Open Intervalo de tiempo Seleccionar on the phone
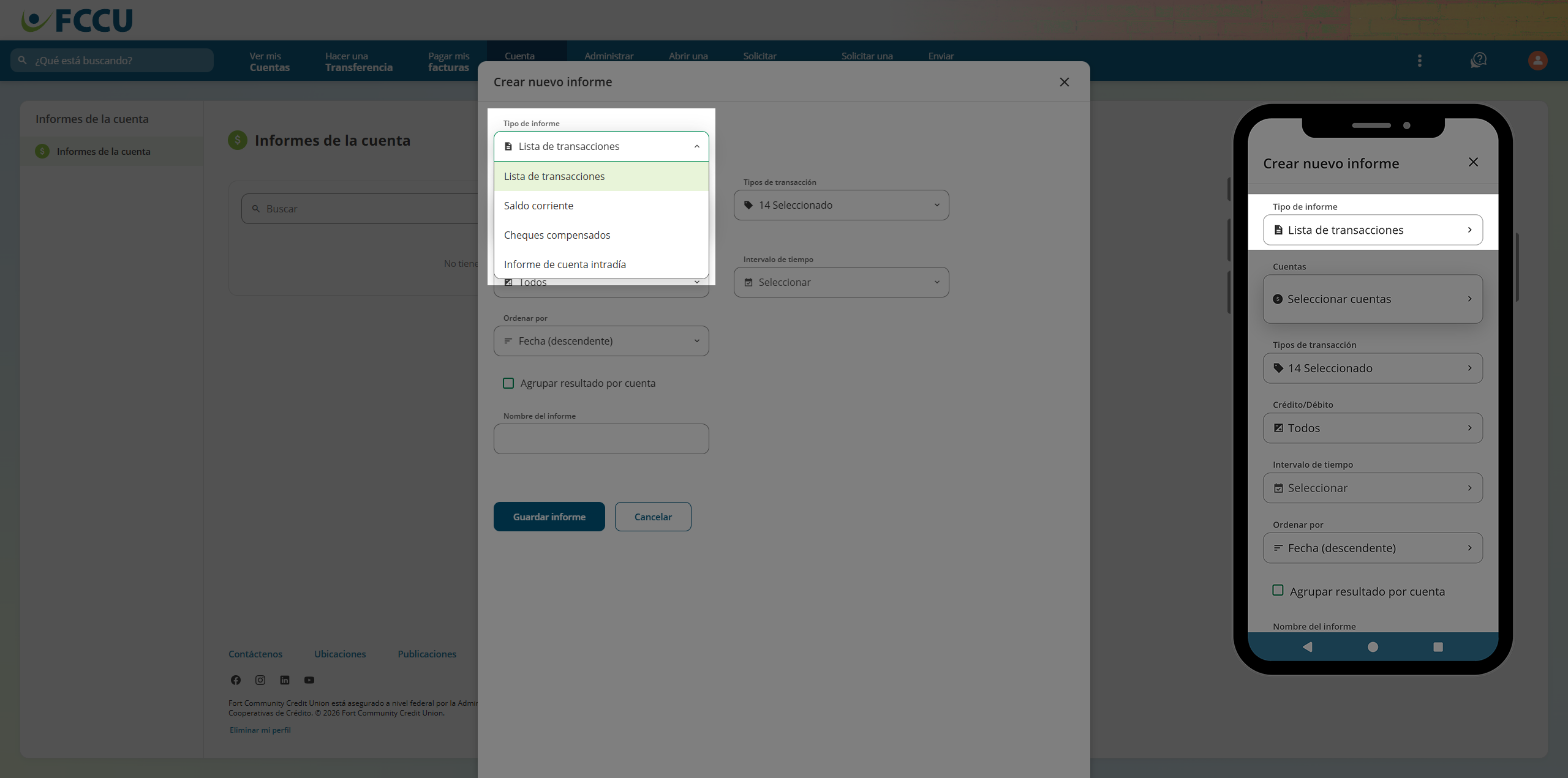Image resolution: width=1568 pixels, height=778 pixels. (1373, 488)
